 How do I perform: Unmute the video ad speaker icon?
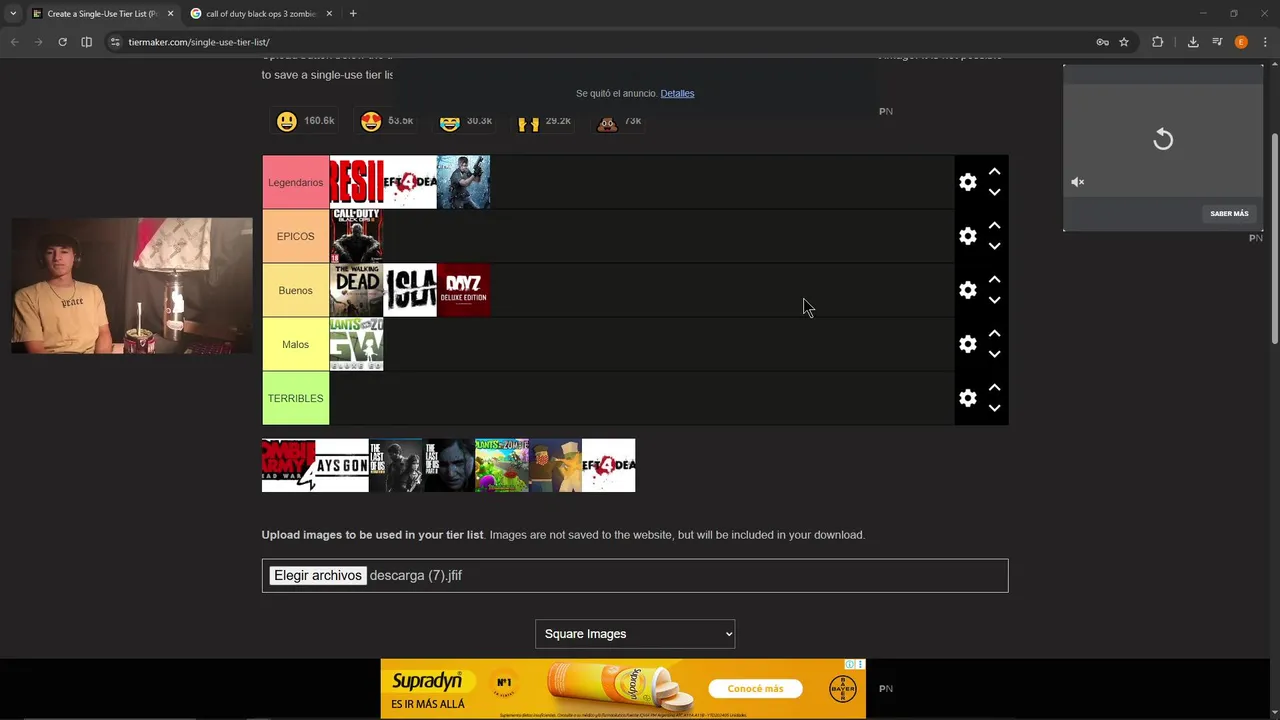[x=1078, y=182]
